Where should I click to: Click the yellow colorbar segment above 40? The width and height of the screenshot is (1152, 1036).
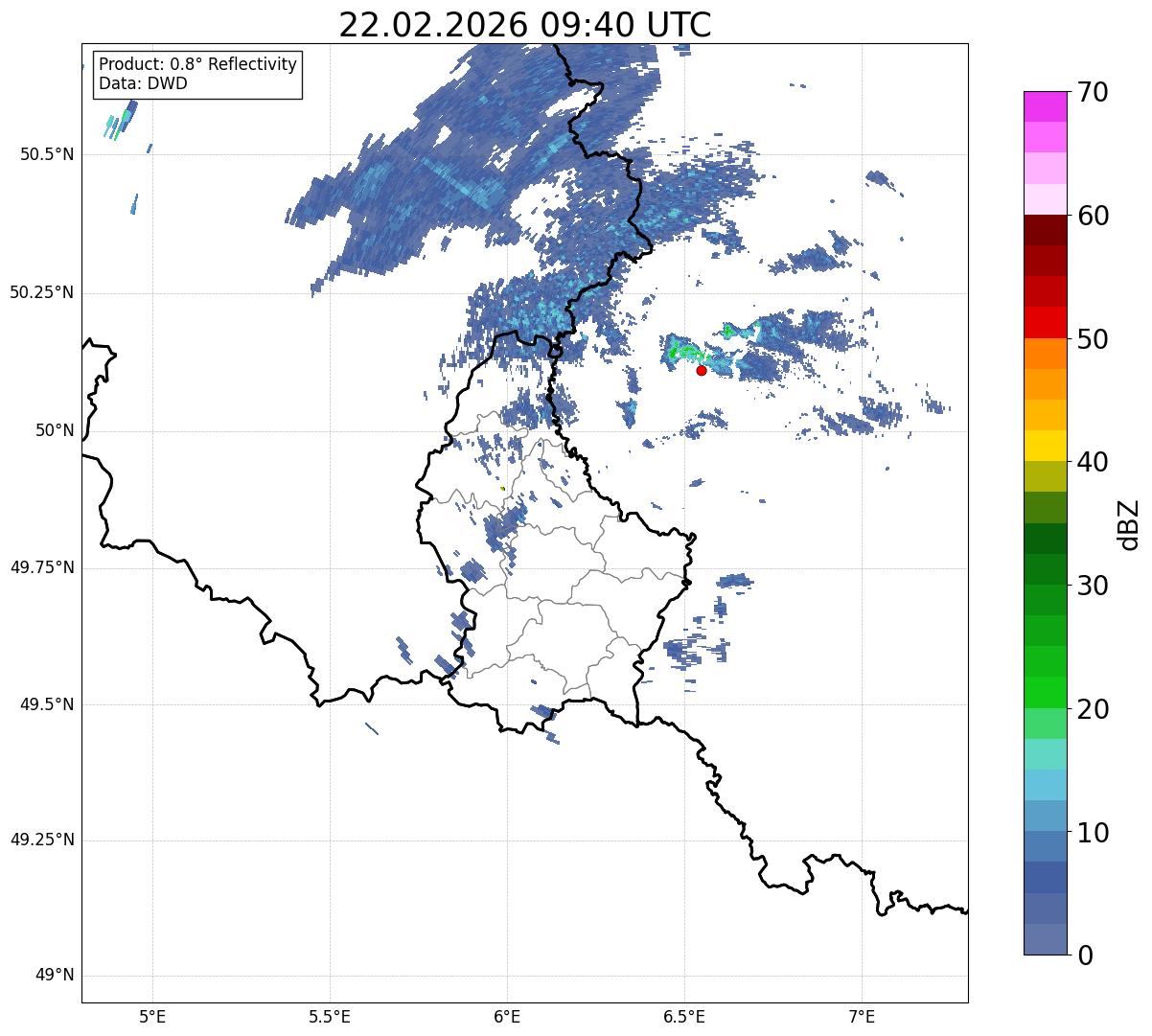pyautogui.click(x=1046, y=446)
